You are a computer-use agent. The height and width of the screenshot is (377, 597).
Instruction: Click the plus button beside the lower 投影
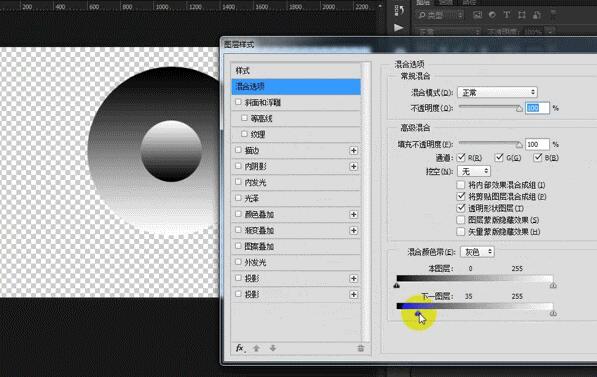point(353,294)
